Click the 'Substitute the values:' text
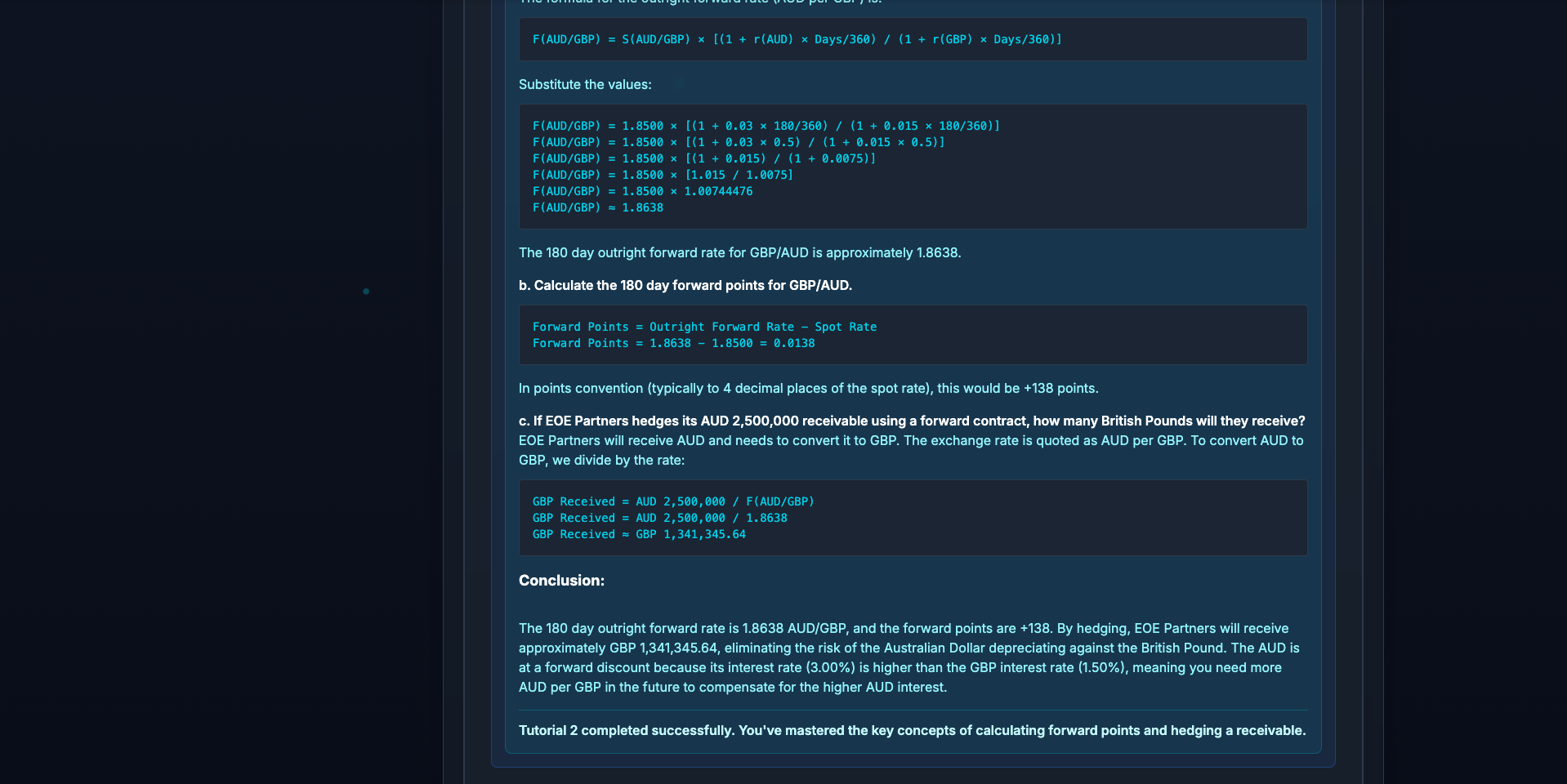 [x=585, y=85]
